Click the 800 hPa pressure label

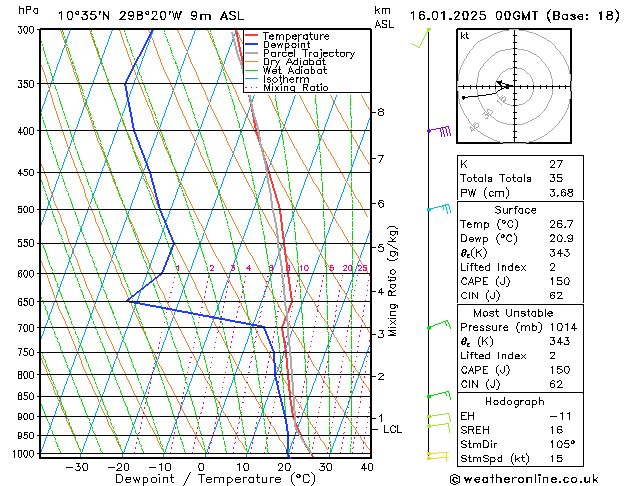(28, 375)
